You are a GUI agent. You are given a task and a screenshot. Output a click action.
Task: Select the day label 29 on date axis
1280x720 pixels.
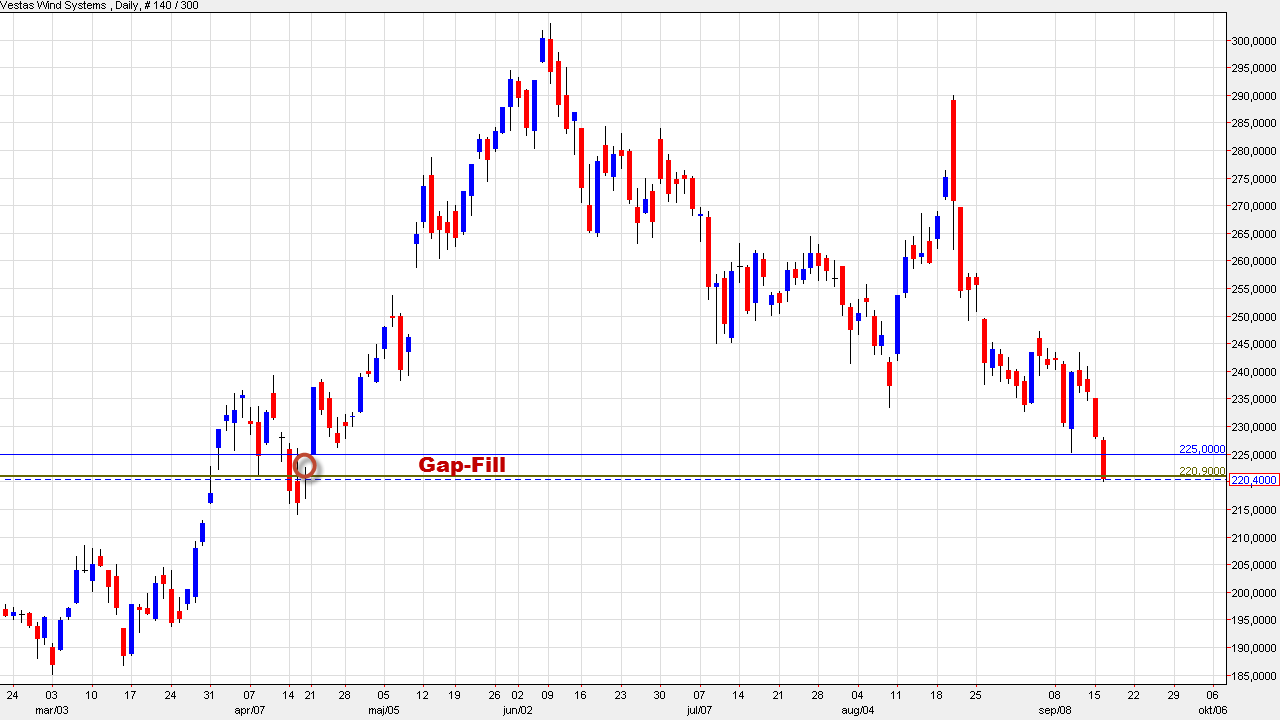1172,695
